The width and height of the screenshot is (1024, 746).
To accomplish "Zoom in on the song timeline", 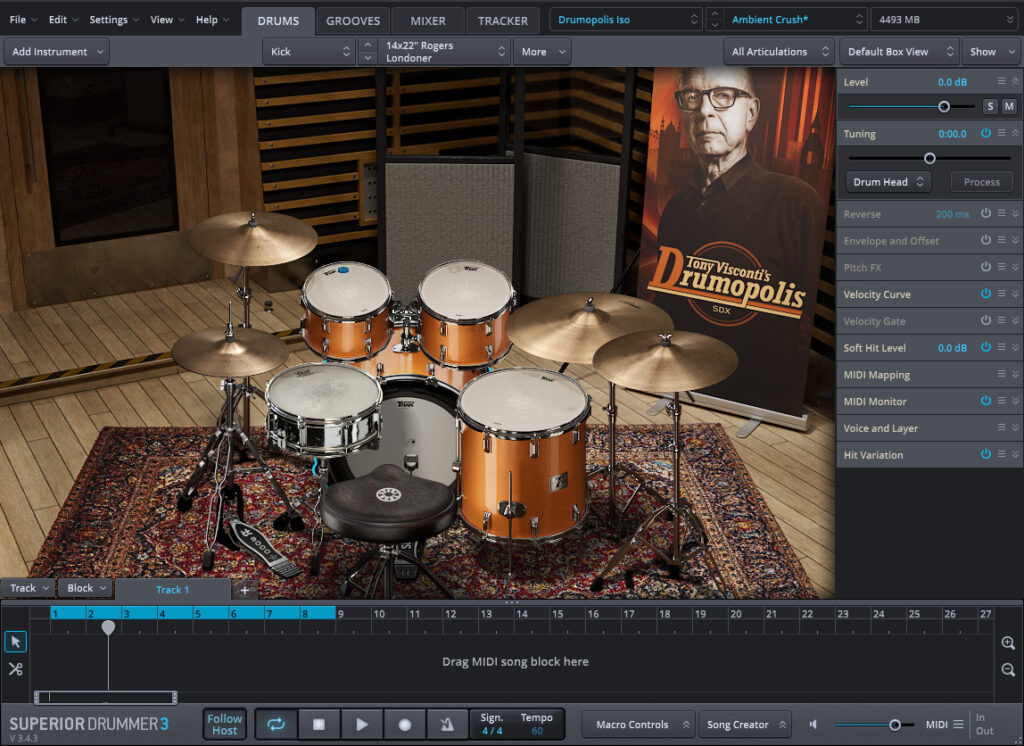I will [x=1008, y=643].
